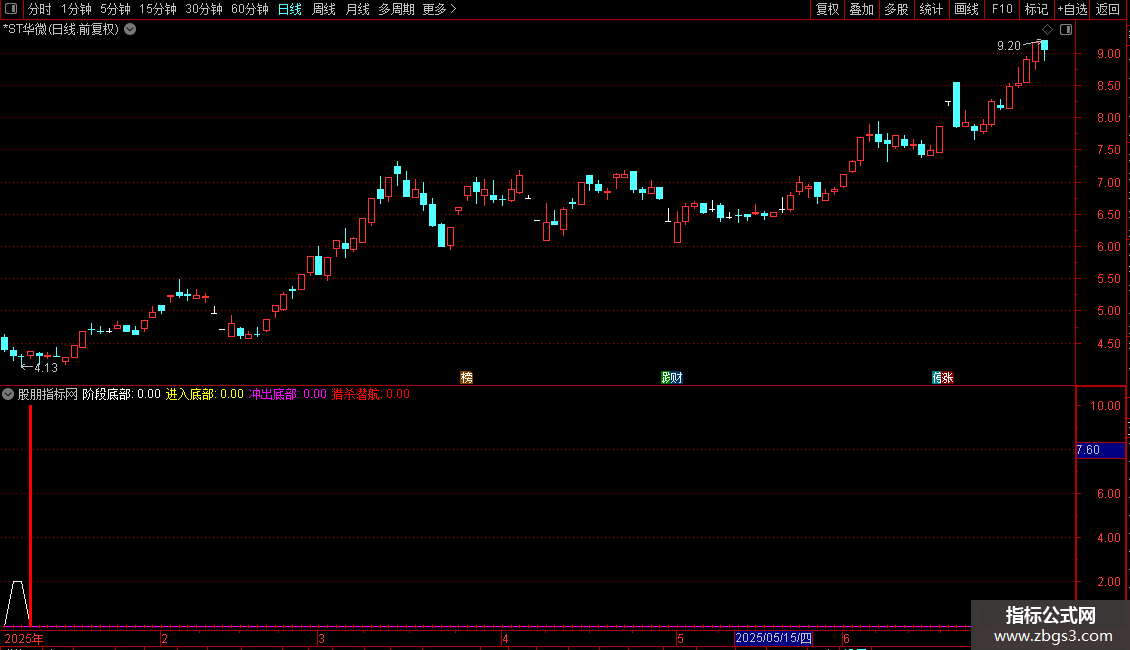Open F10 company info
The height and width of the screenshot is (650, 1130).
click(1002, 9)
